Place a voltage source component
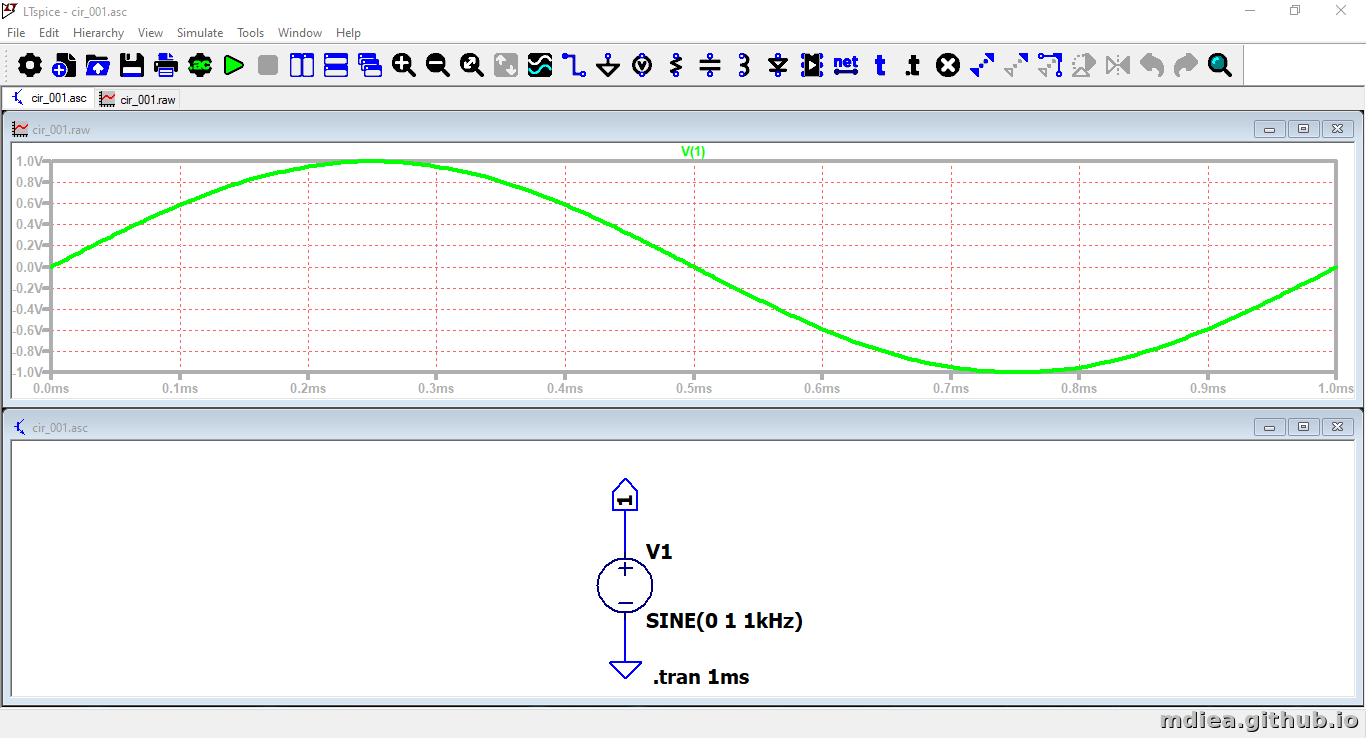Image resolution: width=1366 pixels, height=738 pixels. pyautogui.click(x=642, y=66)
